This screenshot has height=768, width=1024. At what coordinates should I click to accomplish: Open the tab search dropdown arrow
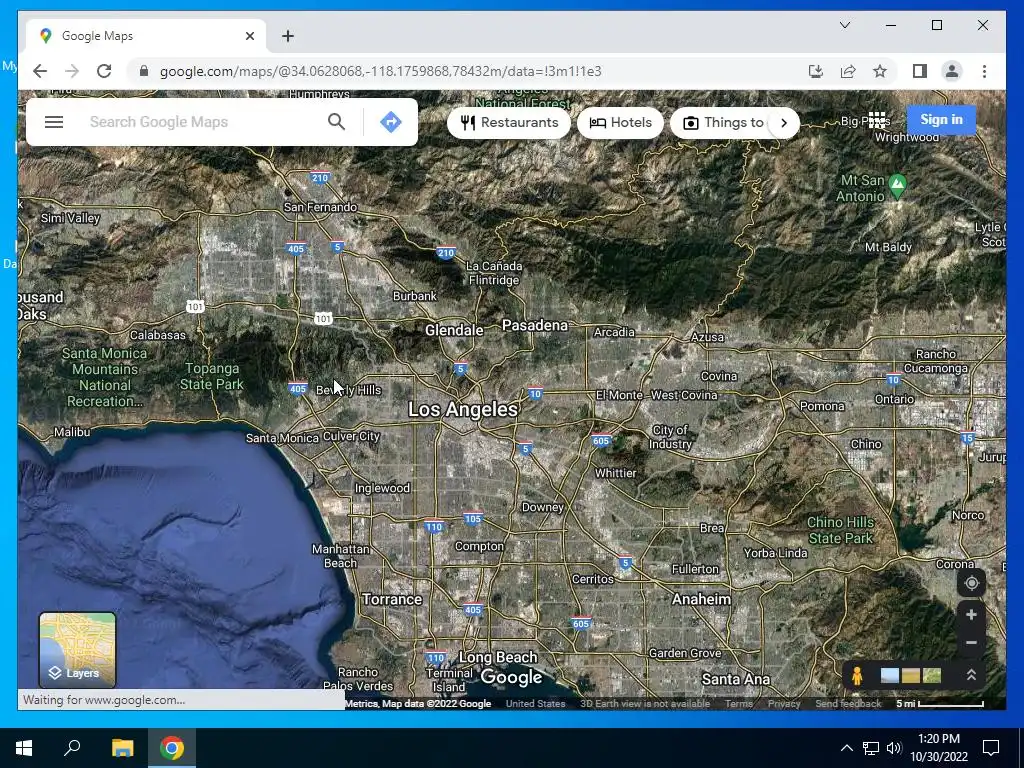point(844,25)
